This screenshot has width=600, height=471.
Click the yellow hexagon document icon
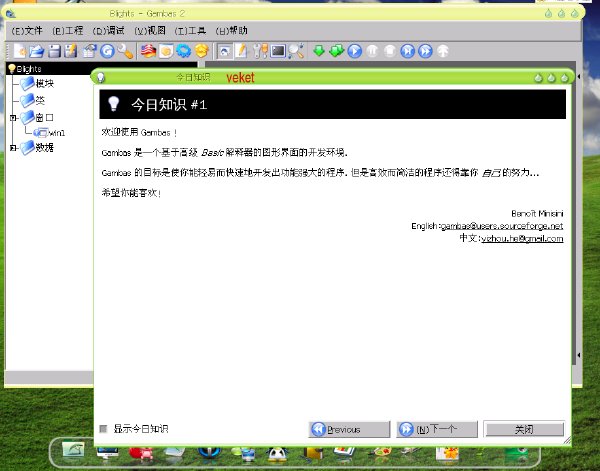[166, 51]
